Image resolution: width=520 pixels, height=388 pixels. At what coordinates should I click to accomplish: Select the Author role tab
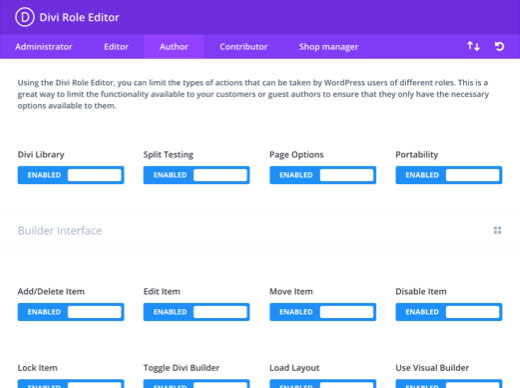click(x=174, y=47)
